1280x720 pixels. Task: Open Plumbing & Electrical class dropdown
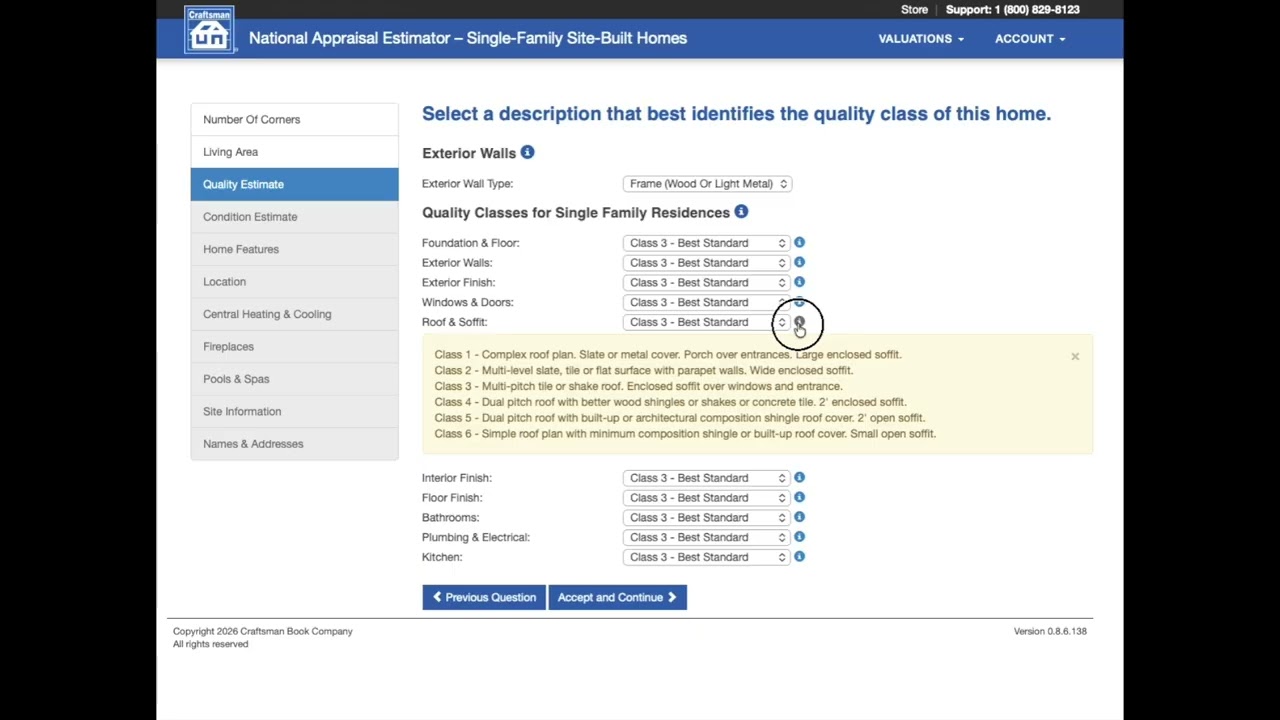pos(707,537)
